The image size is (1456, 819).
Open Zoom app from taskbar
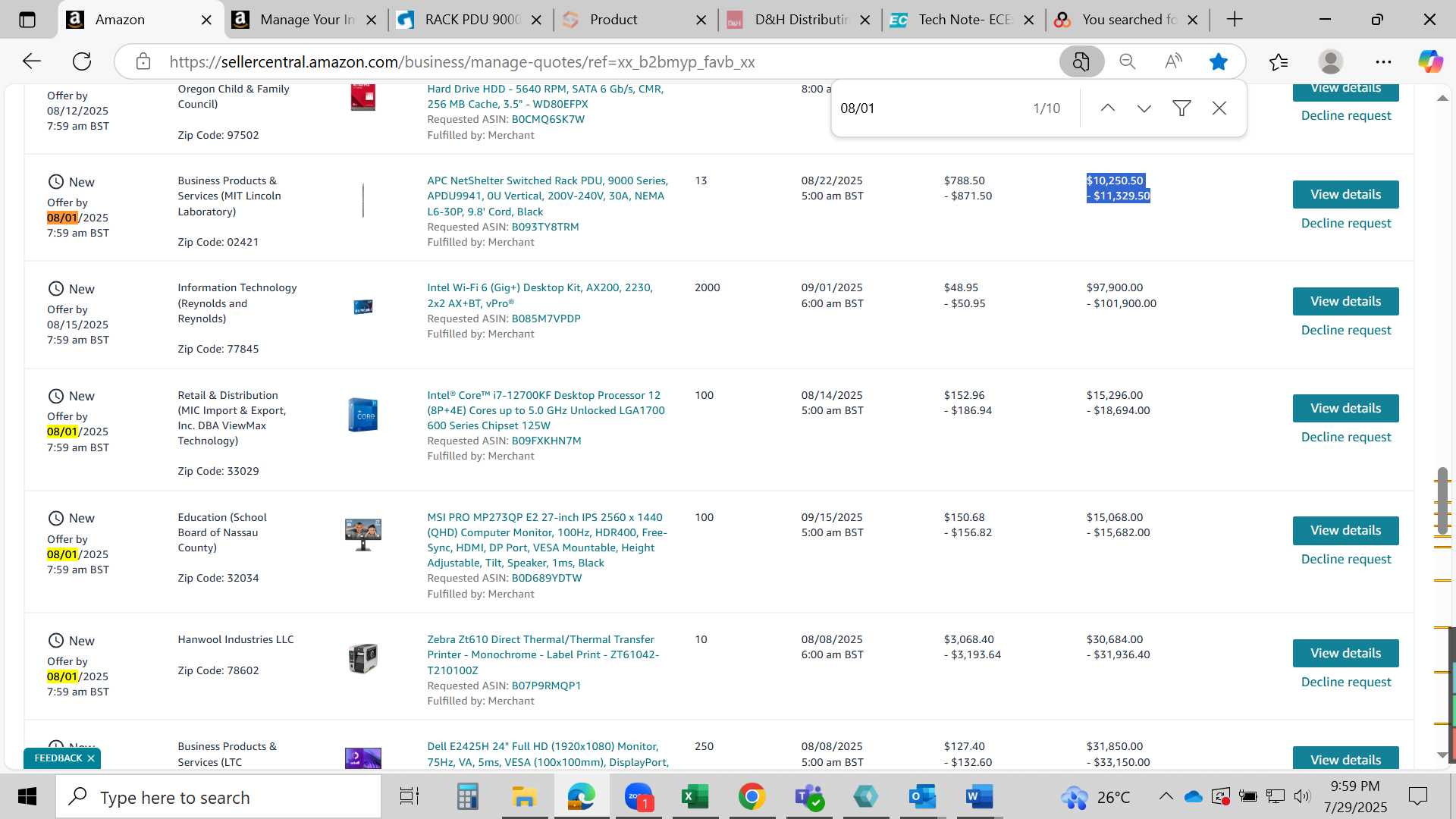[x=639, y=796]
